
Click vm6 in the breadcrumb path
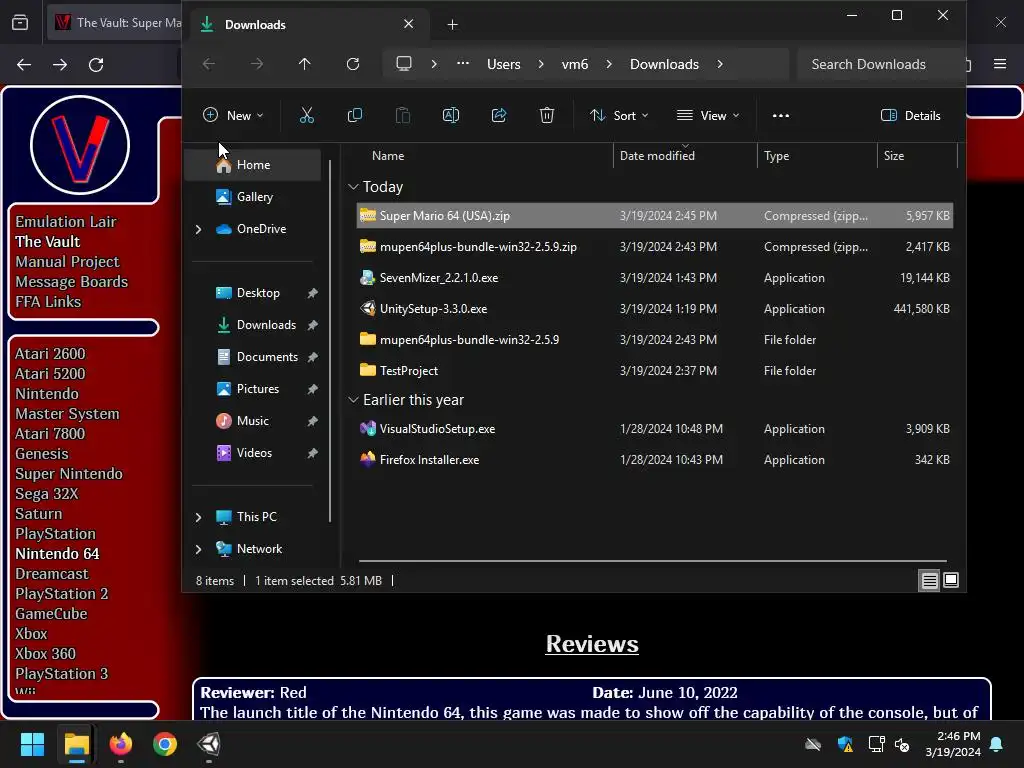[575, 64]
